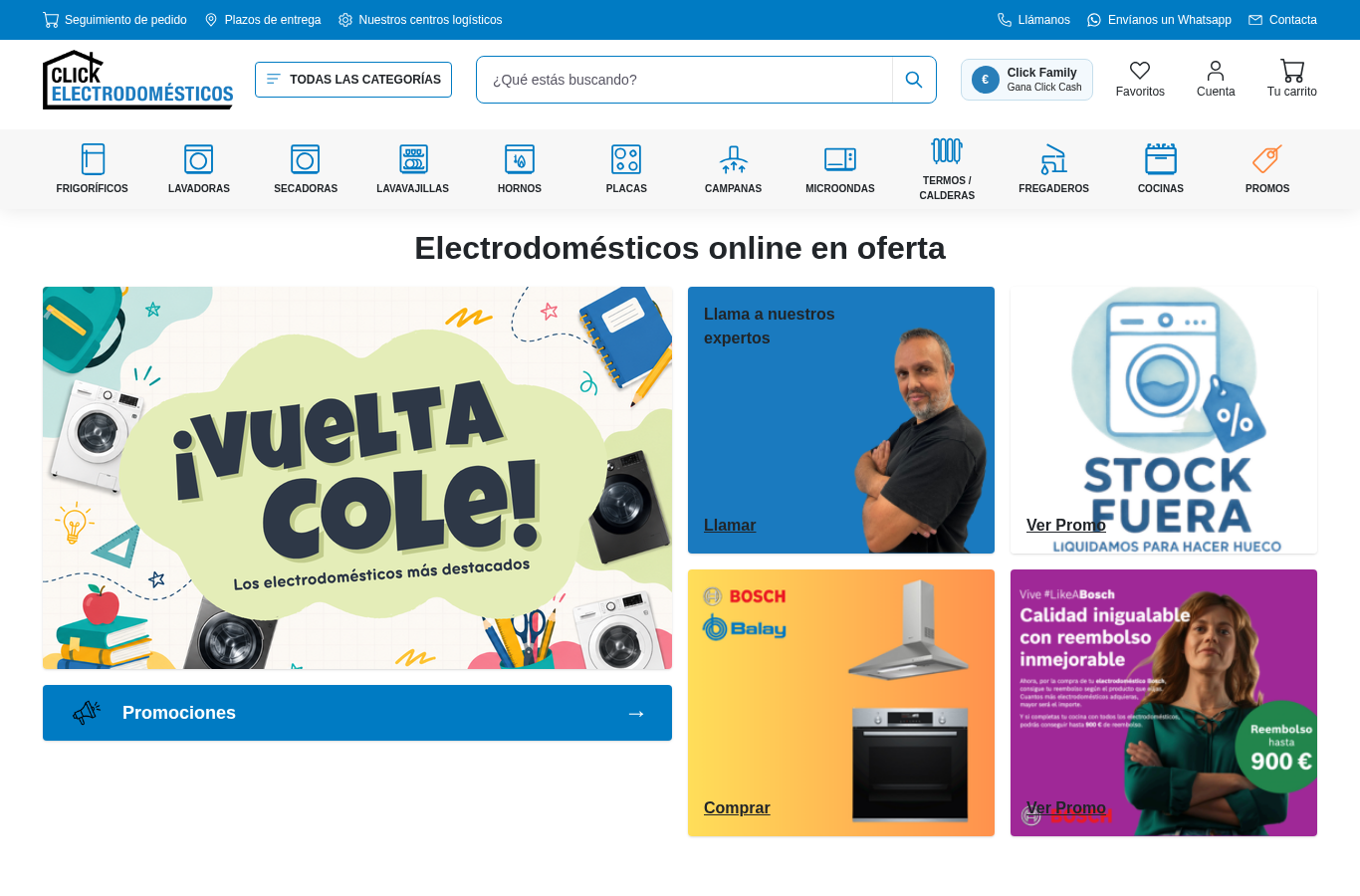Open Favoritos heart icon
The width and height of the screenshot is (1360, 896).
coord(1140,71)
